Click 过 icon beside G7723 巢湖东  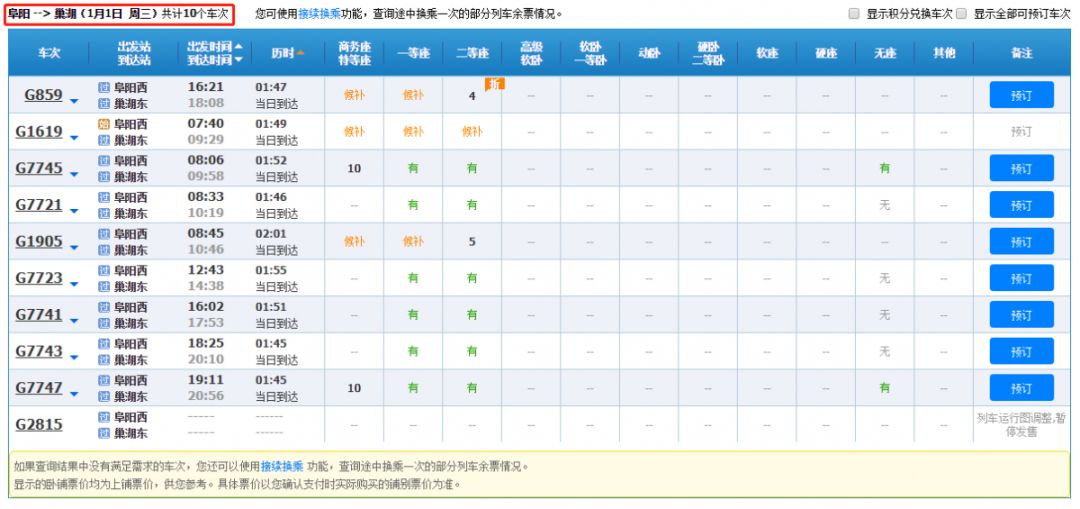[104, 286]
